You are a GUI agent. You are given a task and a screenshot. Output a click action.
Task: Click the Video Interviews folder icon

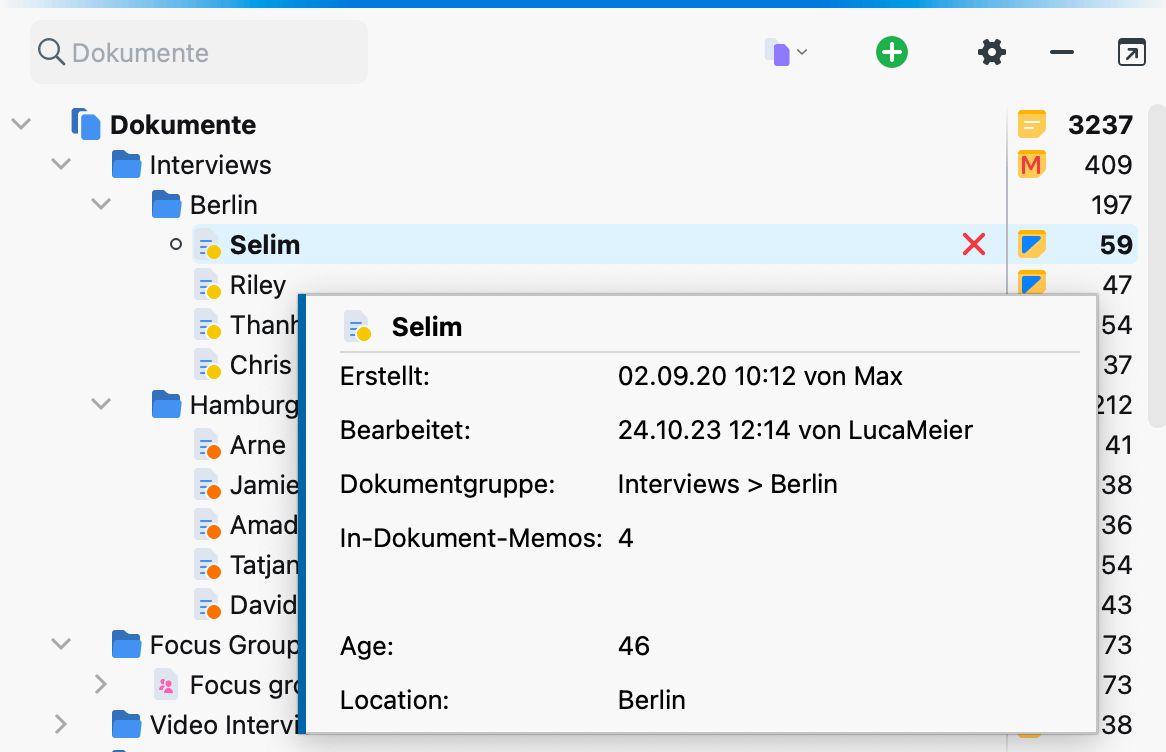point(126,725)
